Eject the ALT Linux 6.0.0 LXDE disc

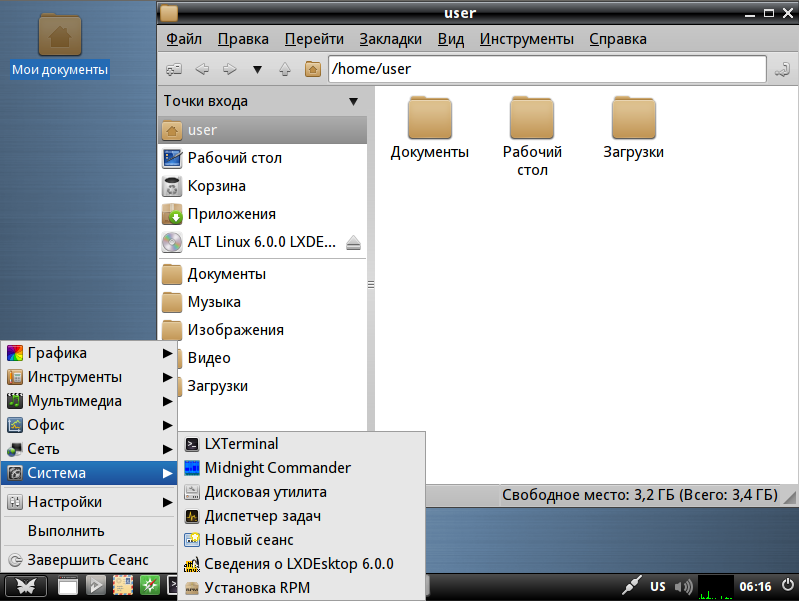[x=353, y=243]
